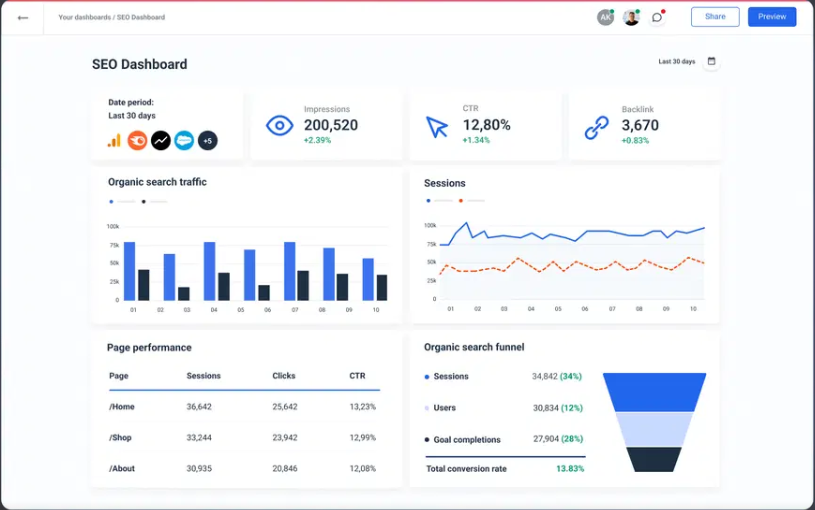Click the 3,670 backlink value

point(640,125)
